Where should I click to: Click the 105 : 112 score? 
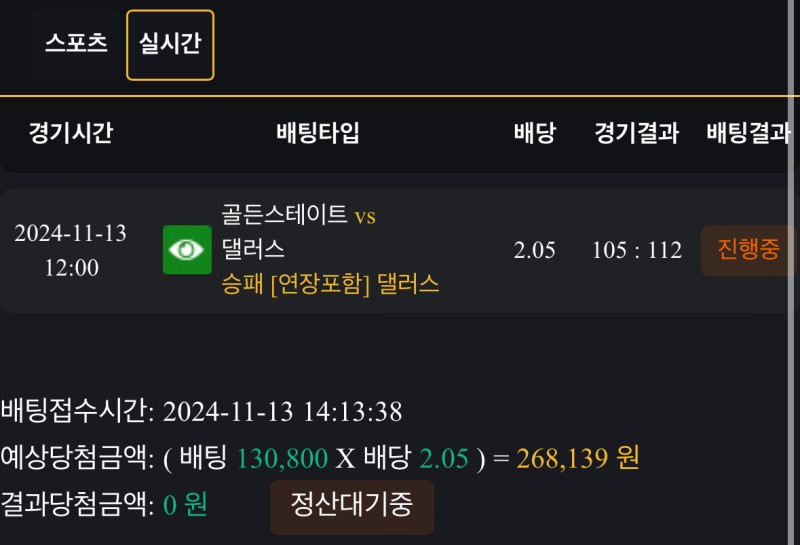tap(636, 250)
